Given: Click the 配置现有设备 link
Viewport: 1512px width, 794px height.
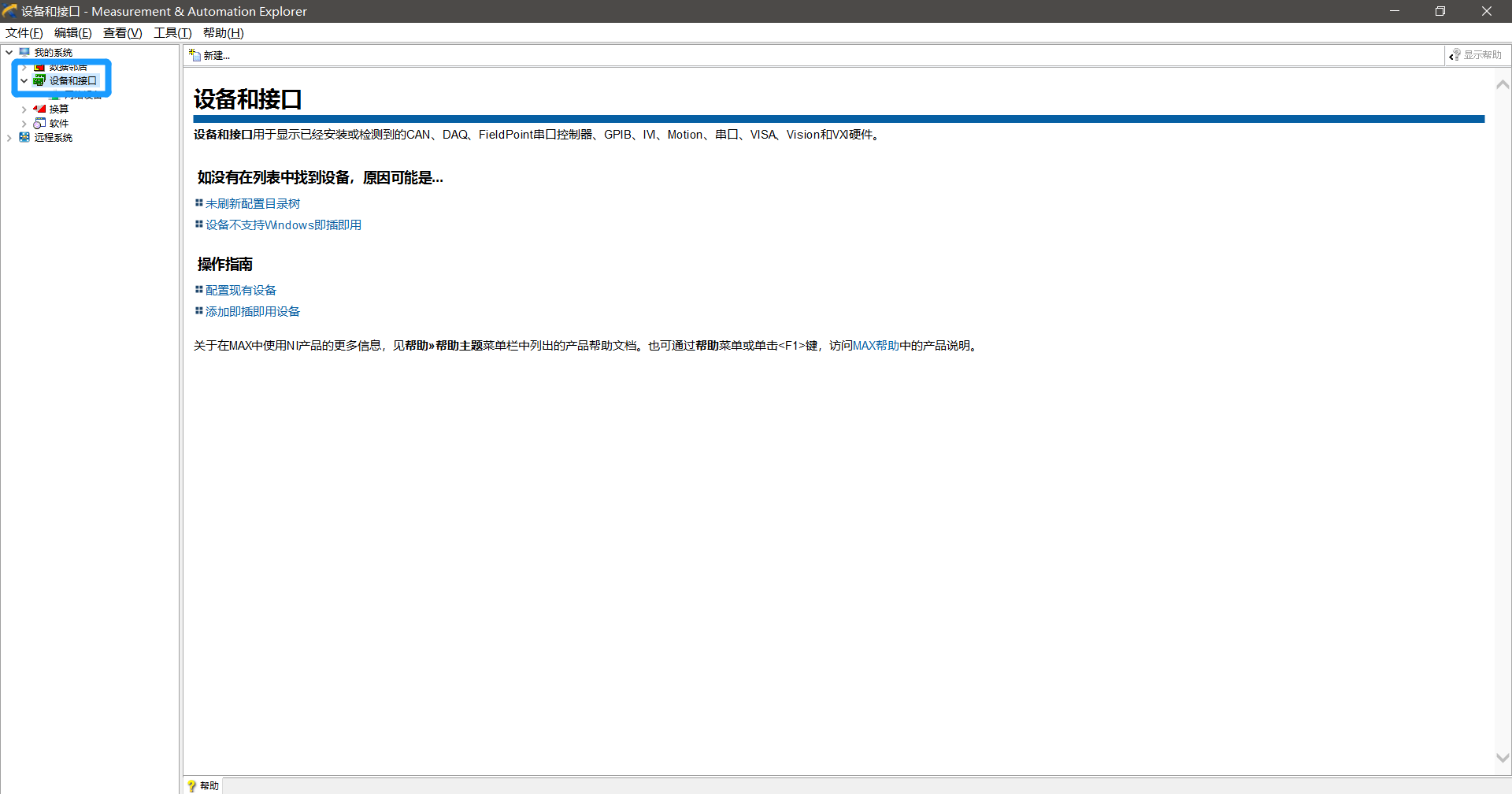Looking at the screenshot, I should pos(240,290).
